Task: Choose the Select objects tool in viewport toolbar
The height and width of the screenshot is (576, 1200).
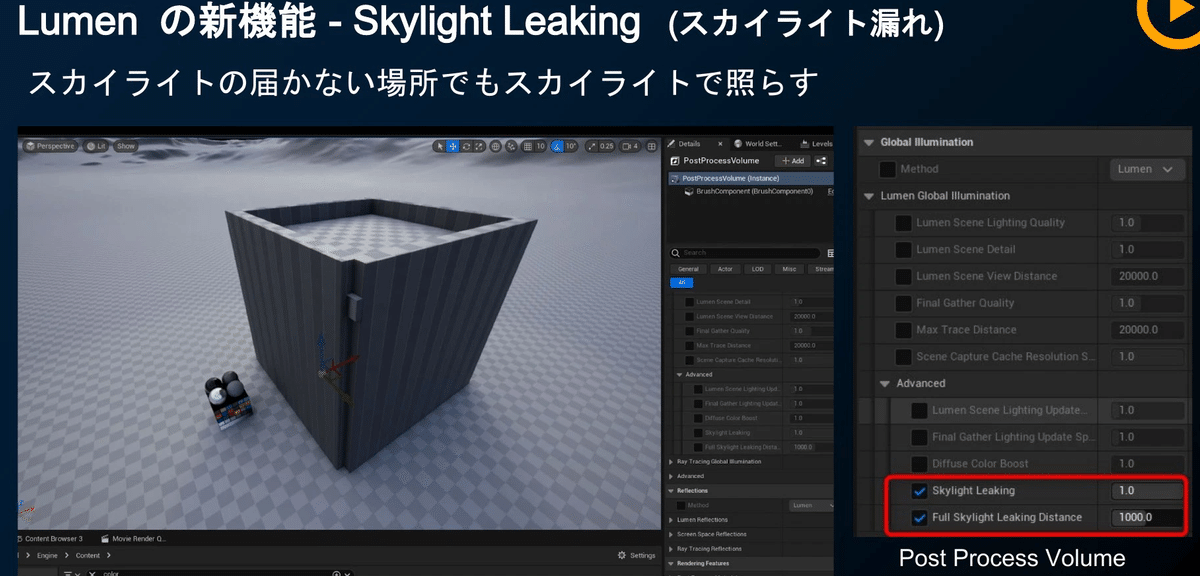Action: pyautogui.click(x=439, y=146)
